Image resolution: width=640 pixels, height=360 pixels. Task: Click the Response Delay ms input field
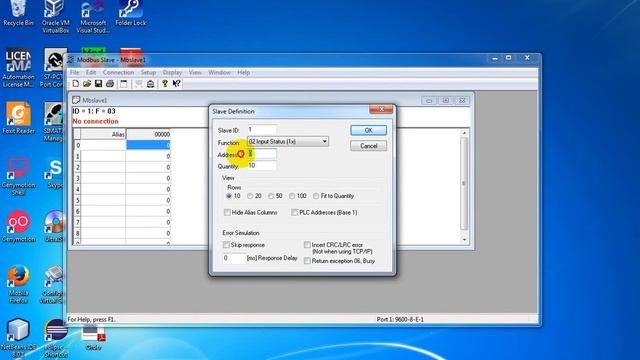point(234,258)
